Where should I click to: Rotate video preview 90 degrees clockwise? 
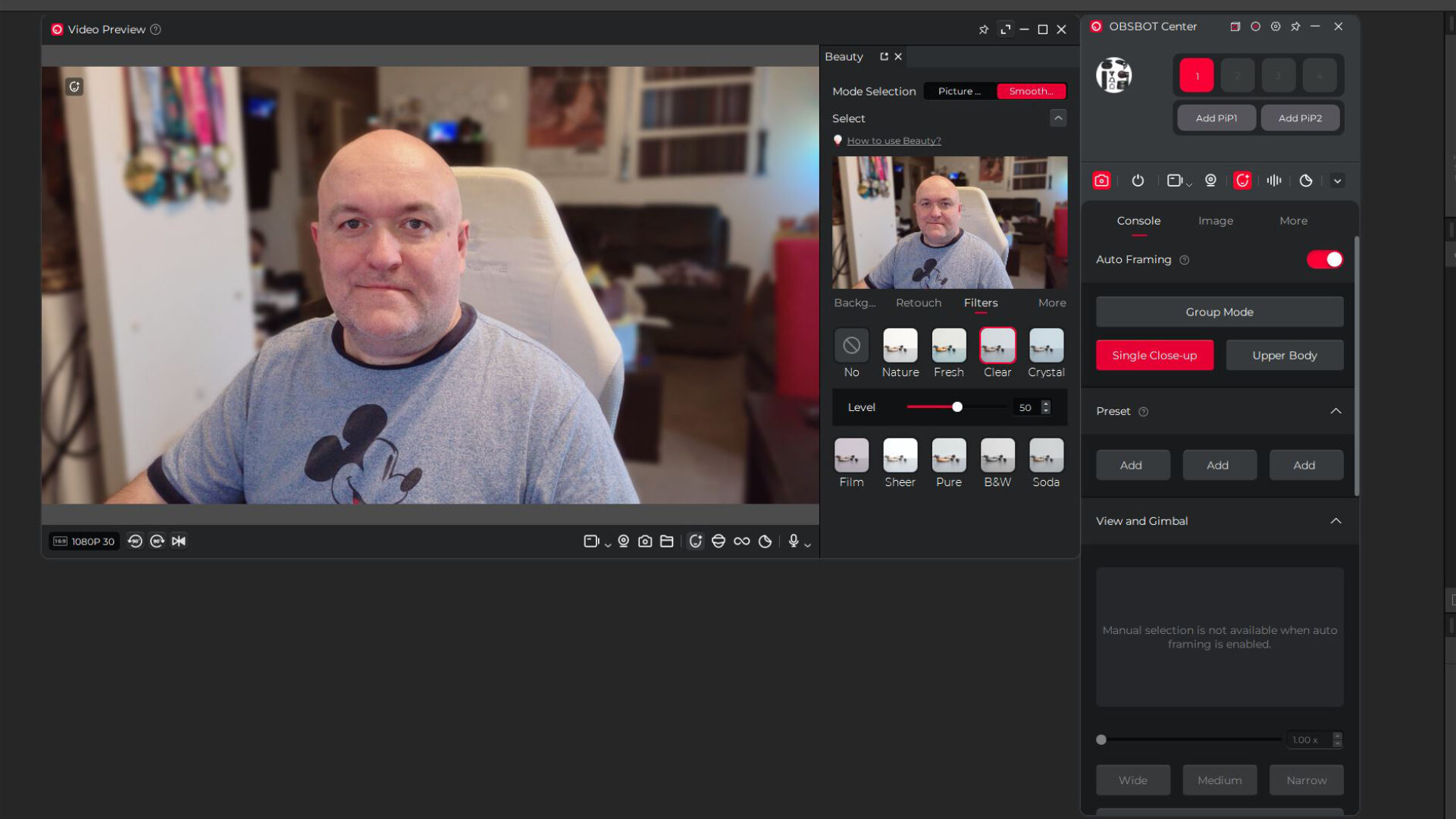(157, 541)
